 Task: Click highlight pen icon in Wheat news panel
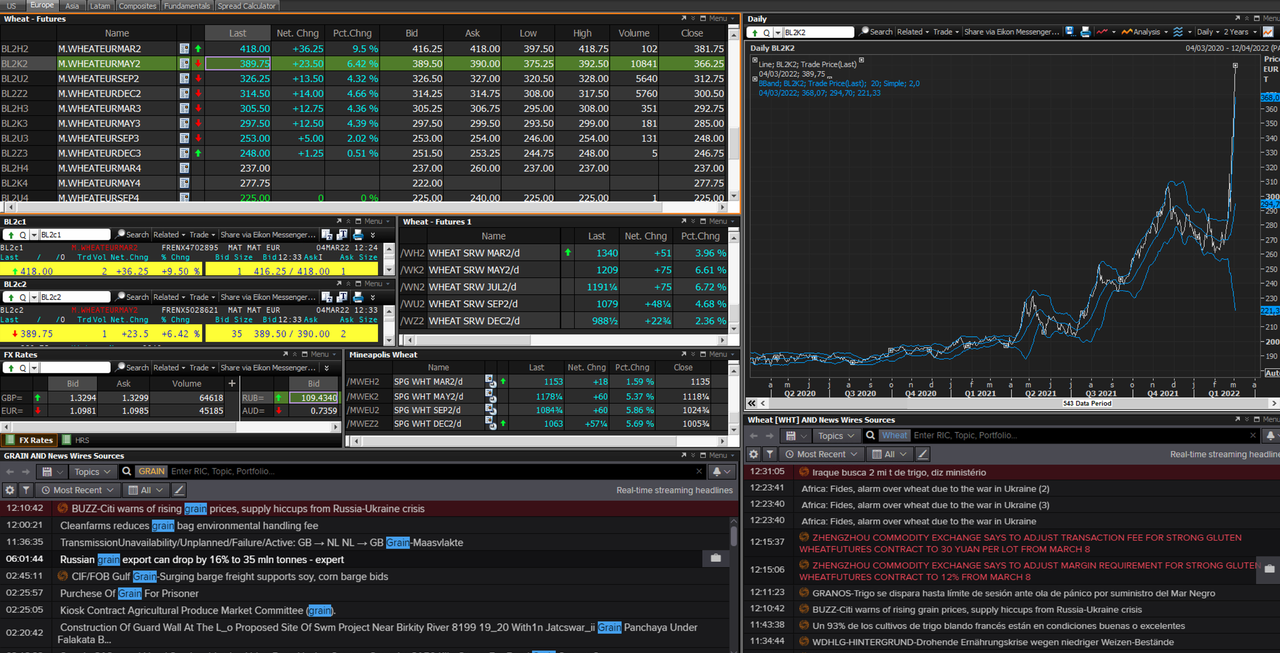922,454
